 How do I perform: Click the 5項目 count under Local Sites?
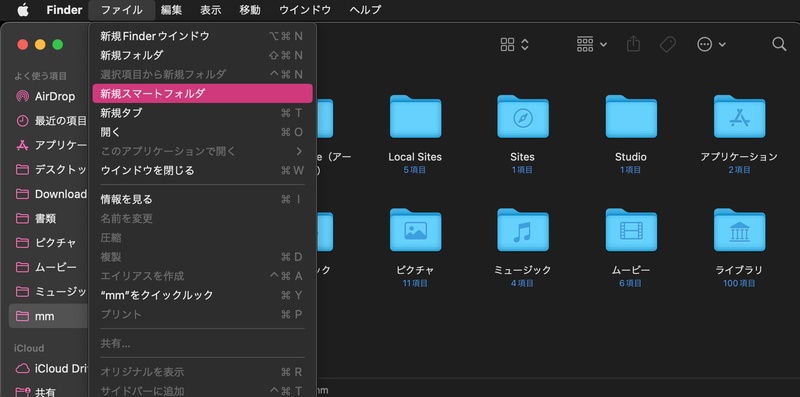click(x=415, y=170)
